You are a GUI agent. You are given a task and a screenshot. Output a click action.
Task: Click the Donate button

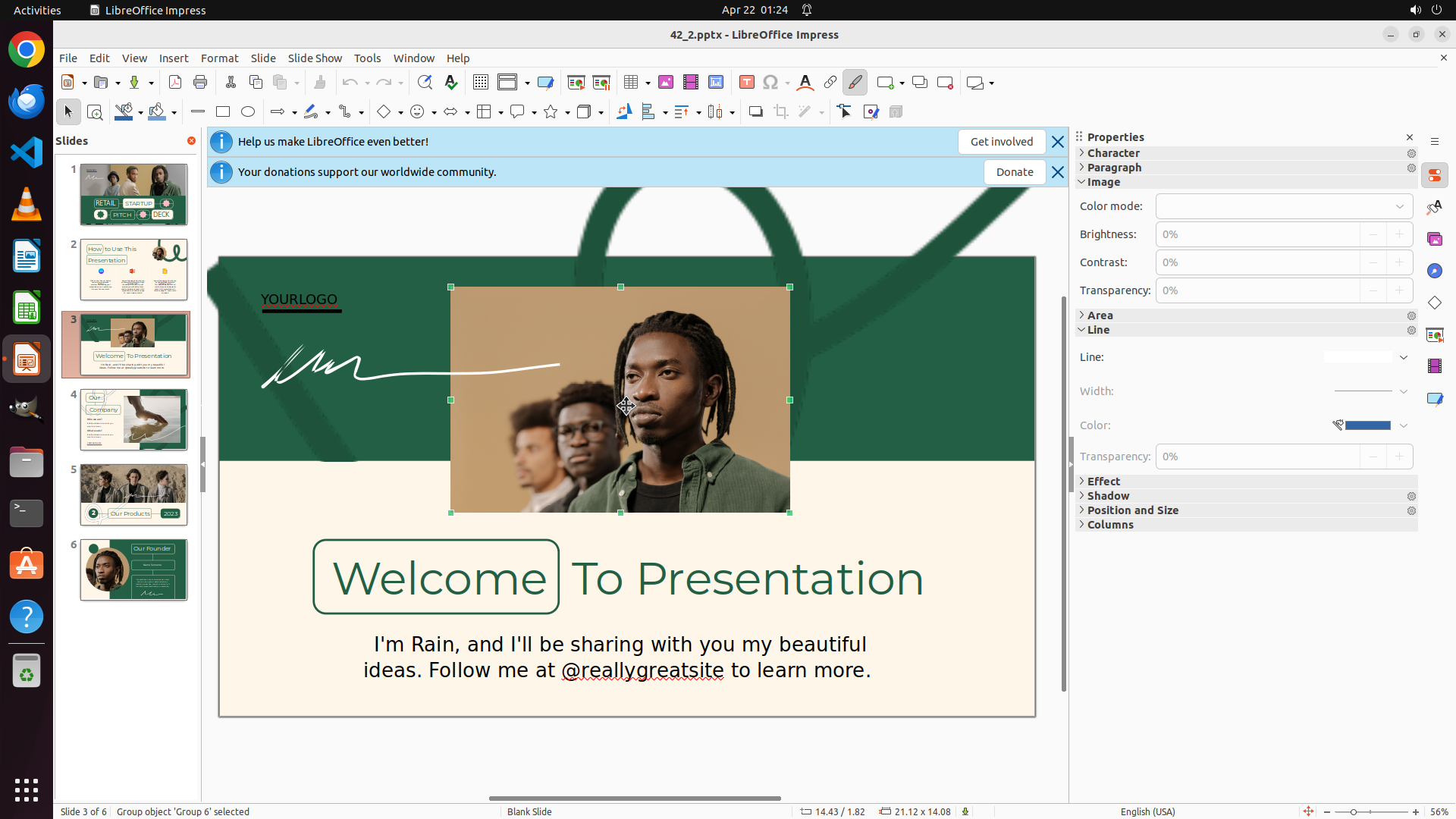[1014, 172]
